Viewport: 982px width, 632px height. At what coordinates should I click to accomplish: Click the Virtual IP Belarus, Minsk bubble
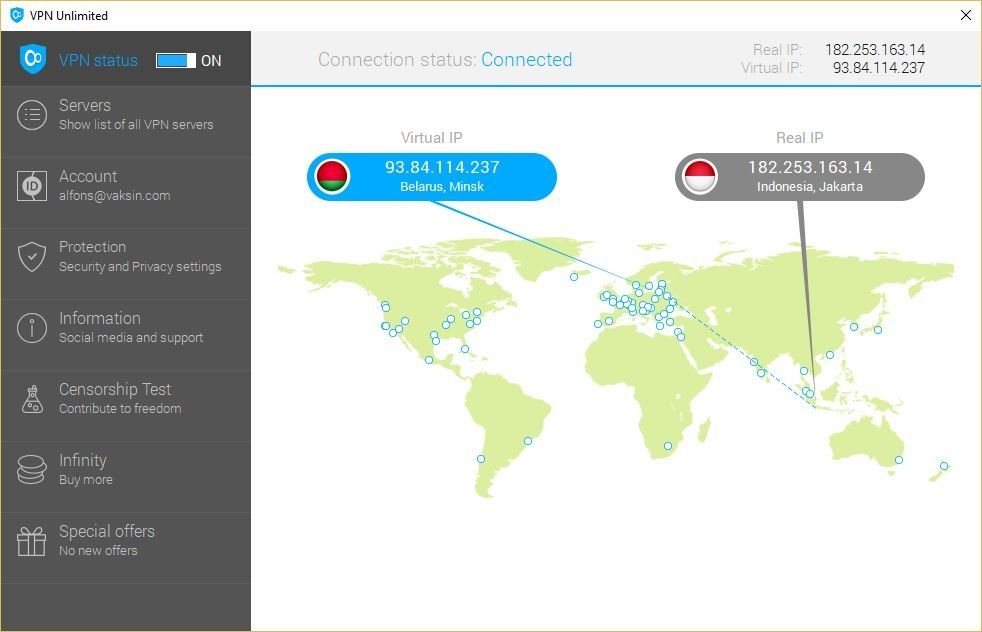point(432,177)
